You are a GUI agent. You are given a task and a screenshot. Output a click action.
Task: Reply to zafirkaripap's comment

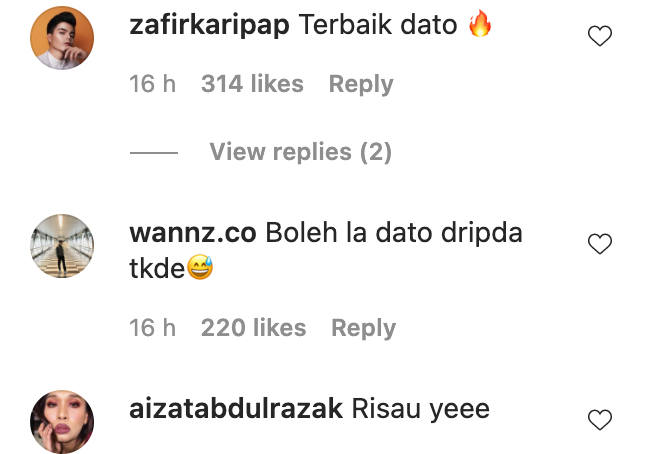point(361,84)
